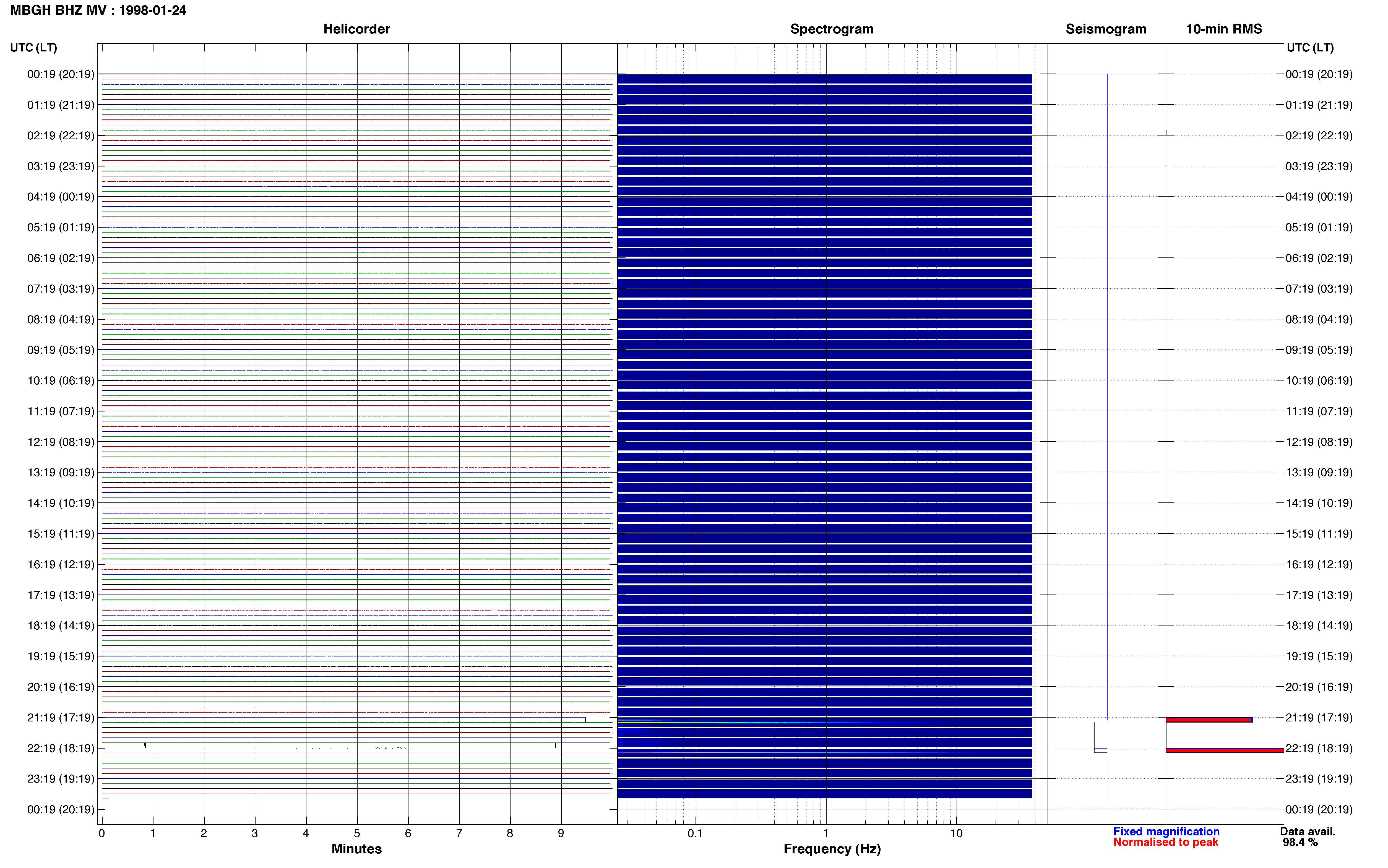Click left time label 17:19 (13:19)
This screenshot has height=868, width=1388.
coord(61,595)
